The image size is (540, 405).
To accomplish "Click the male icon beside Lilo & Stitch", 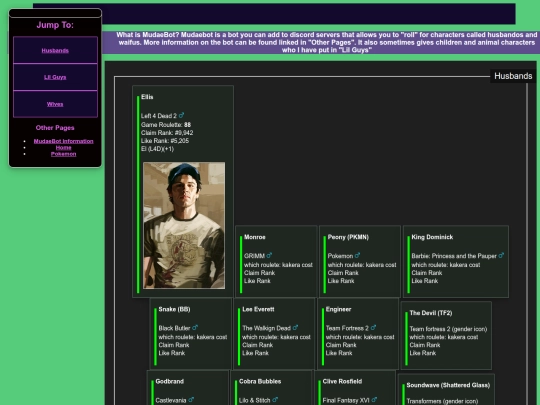I will coord(275,399).
